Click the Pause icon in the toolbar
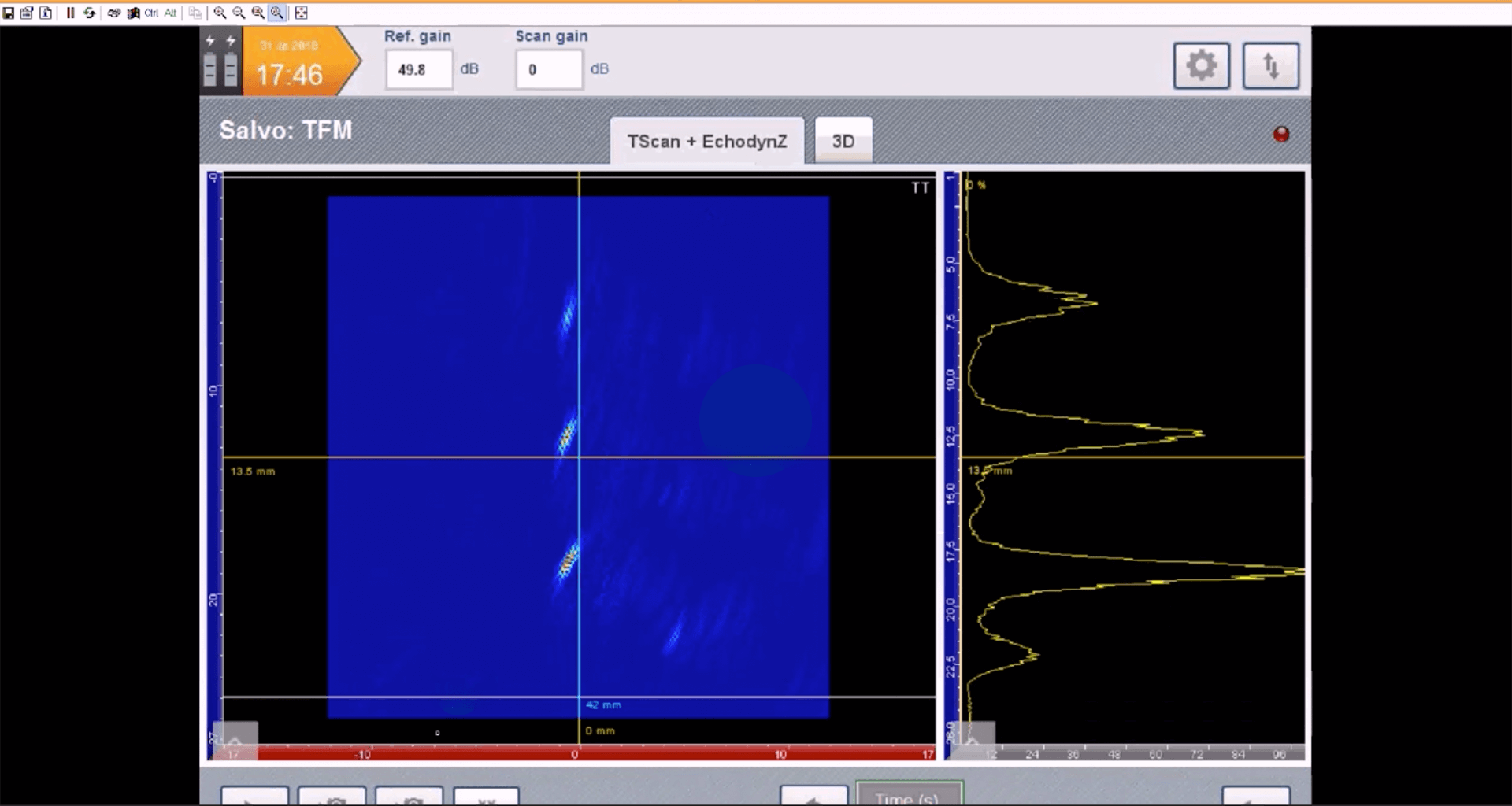1512x806 pixels. click(71, 13)
